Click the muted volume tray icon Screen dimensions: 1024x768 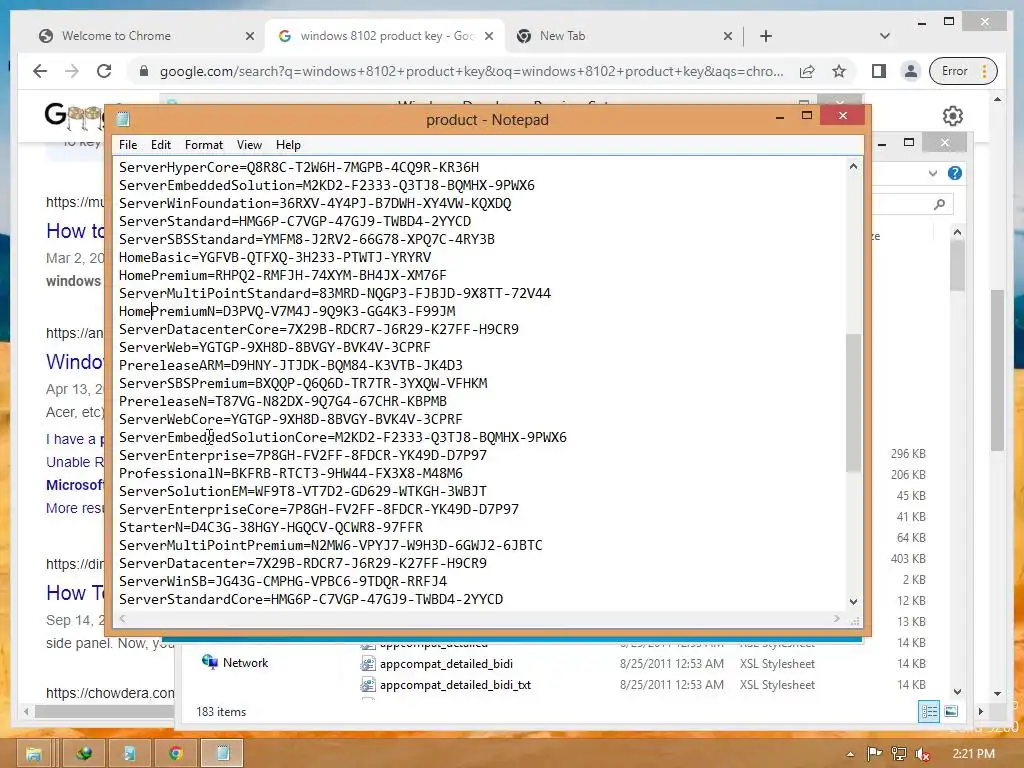(923, 754)
